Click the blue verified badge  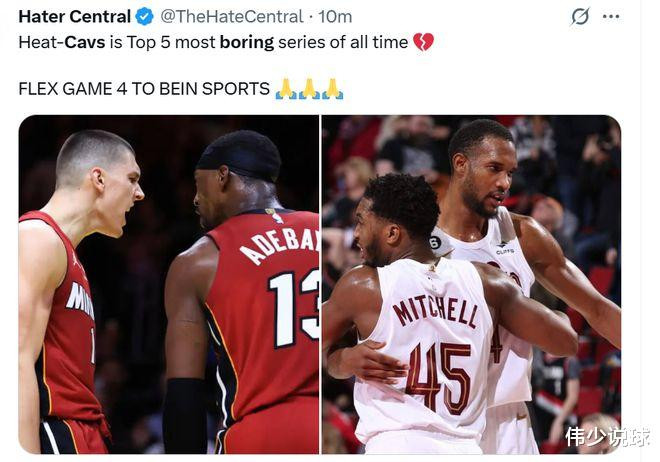[145, 17]
